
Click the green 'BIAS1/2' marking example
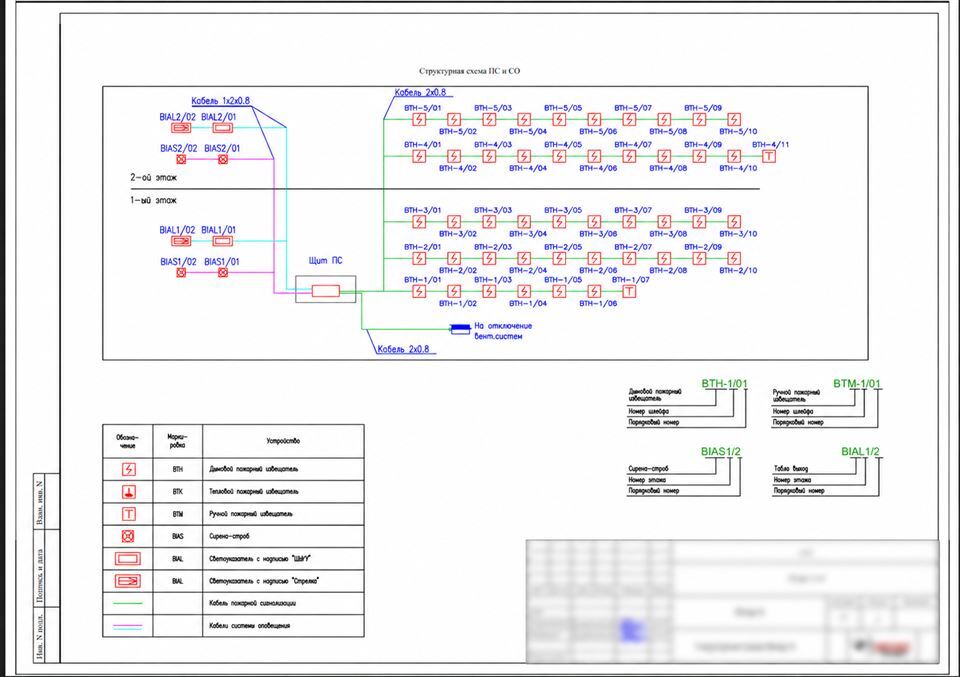(721, 452)
